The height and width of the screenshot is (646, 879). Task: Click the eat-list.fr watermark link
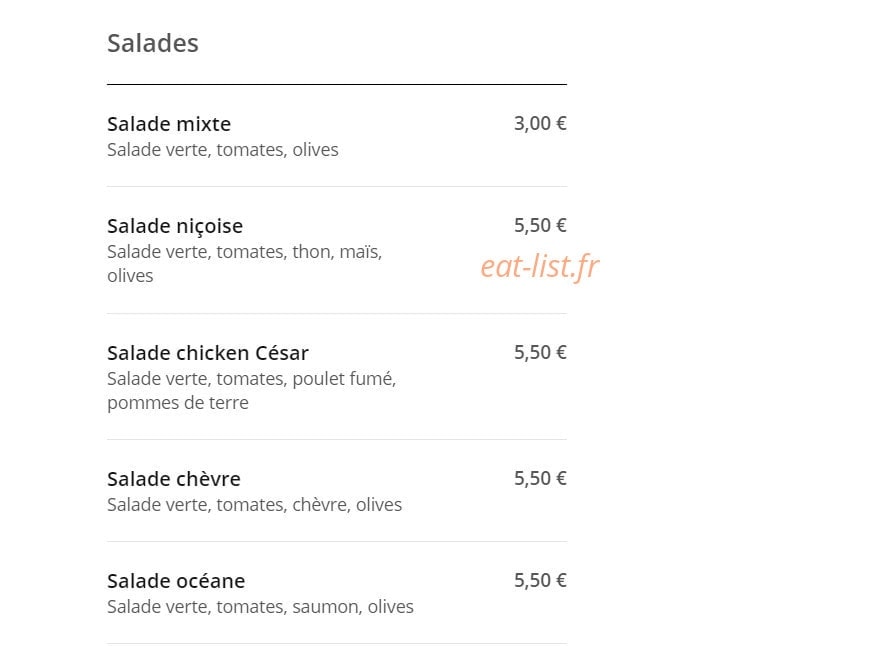click(x=540, y=266)
